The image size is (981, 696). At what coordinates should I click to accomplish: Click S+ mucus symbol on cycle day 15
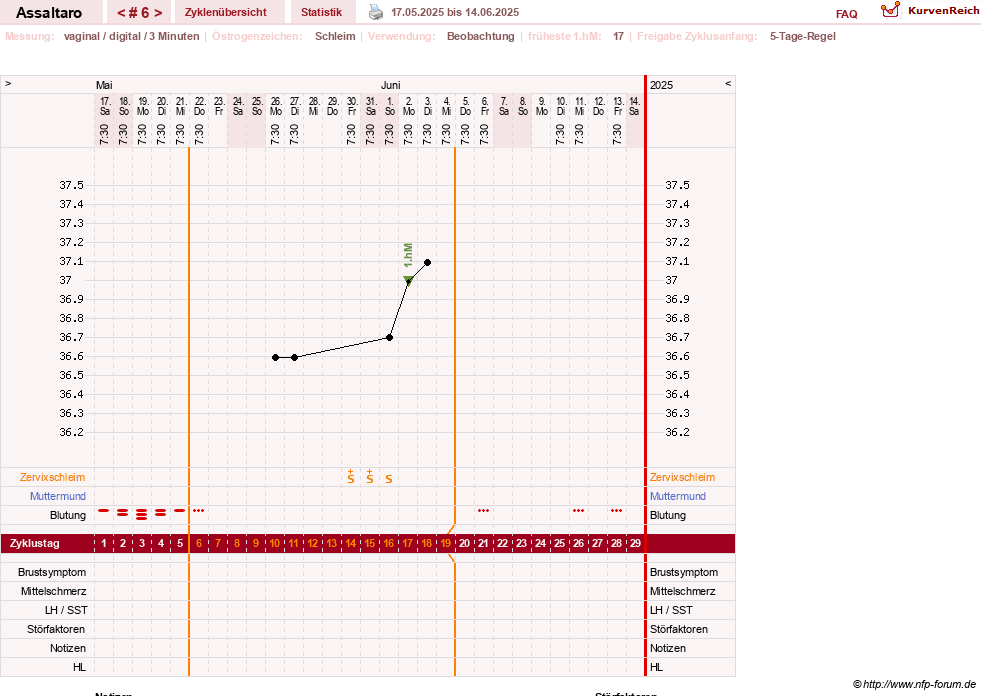(x=370, y=477)
